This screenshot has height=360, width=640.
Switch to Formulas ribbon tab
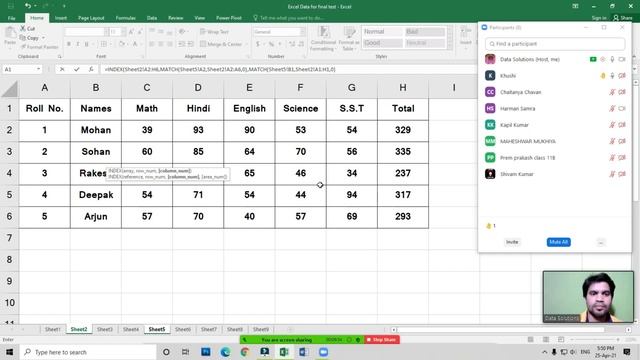(125, 18)
